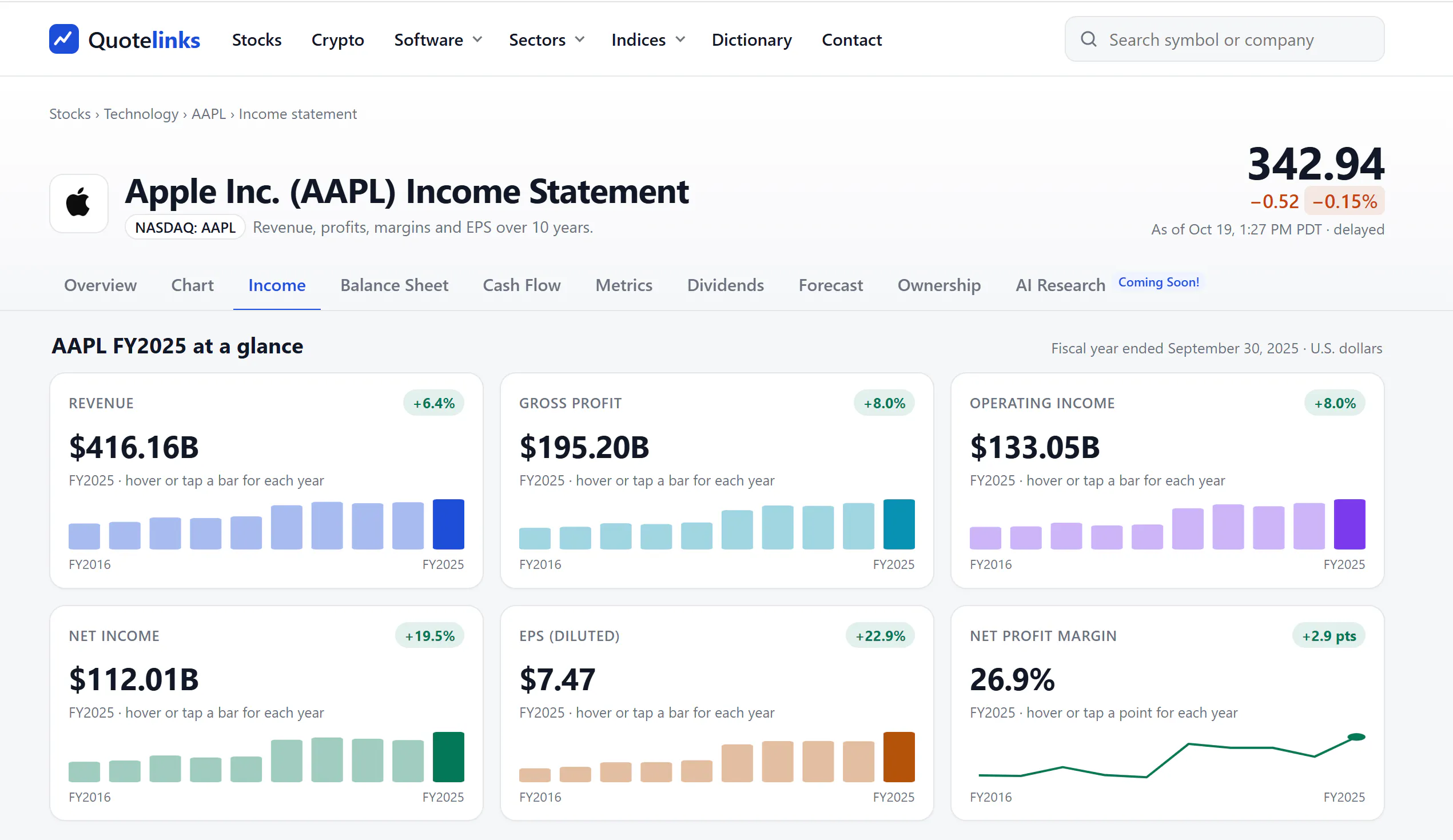Open the Crypto page link
This screenshot has width=1453, height=840.
337,40
